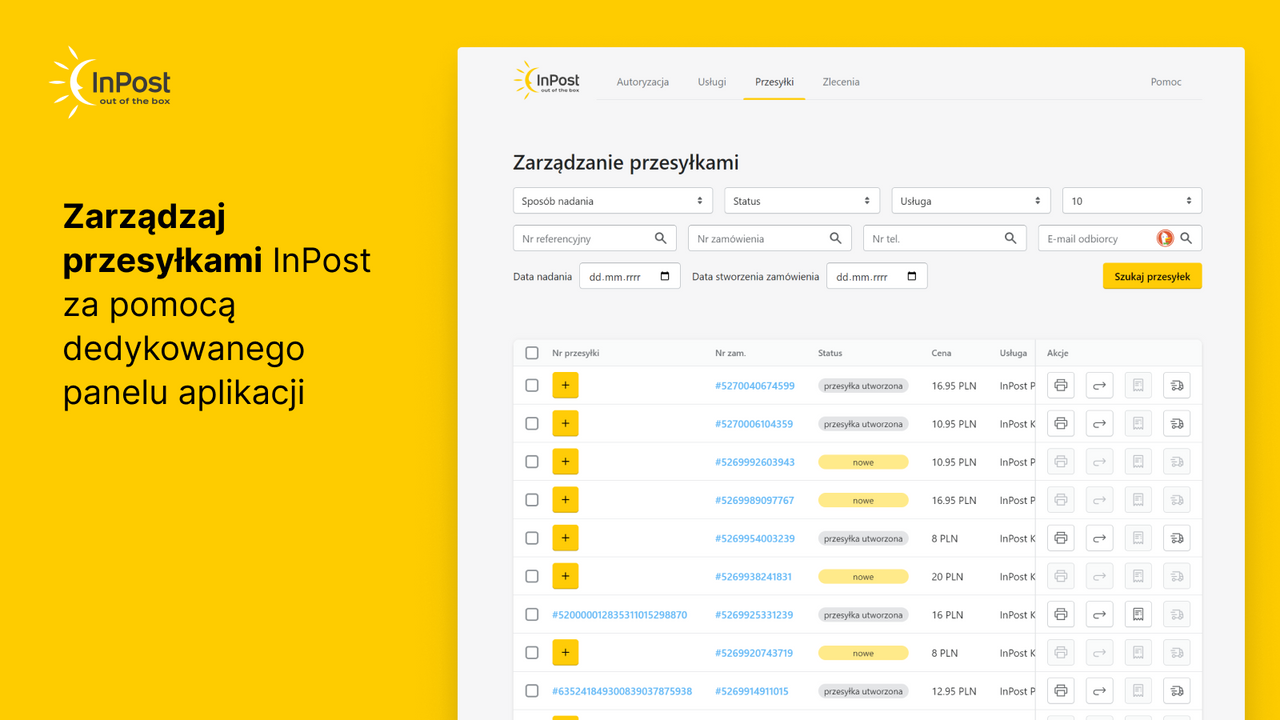Expand yellow plus button for order #5270006104359
Screen dimensions: 1280x720
pyautogui.click(x=565, y=423)
